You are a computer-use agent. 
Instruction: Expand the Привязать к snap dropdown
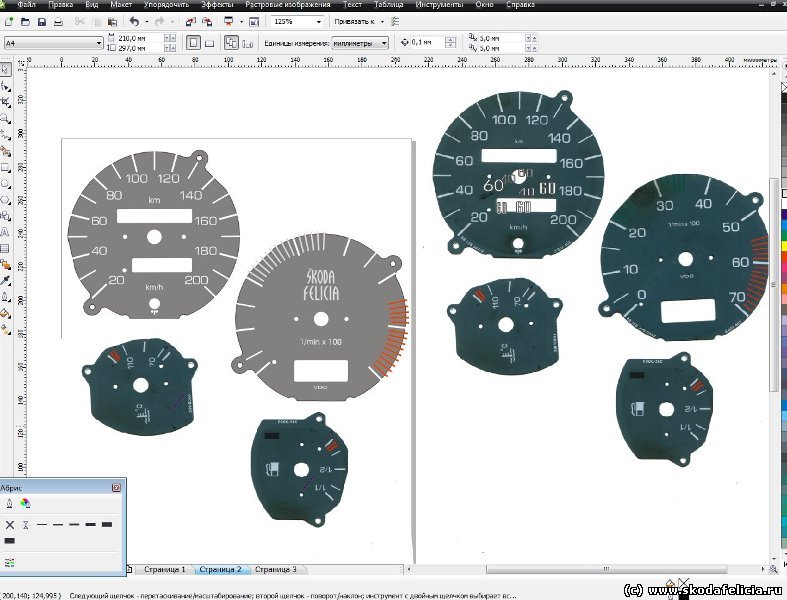tap(382, 22)
